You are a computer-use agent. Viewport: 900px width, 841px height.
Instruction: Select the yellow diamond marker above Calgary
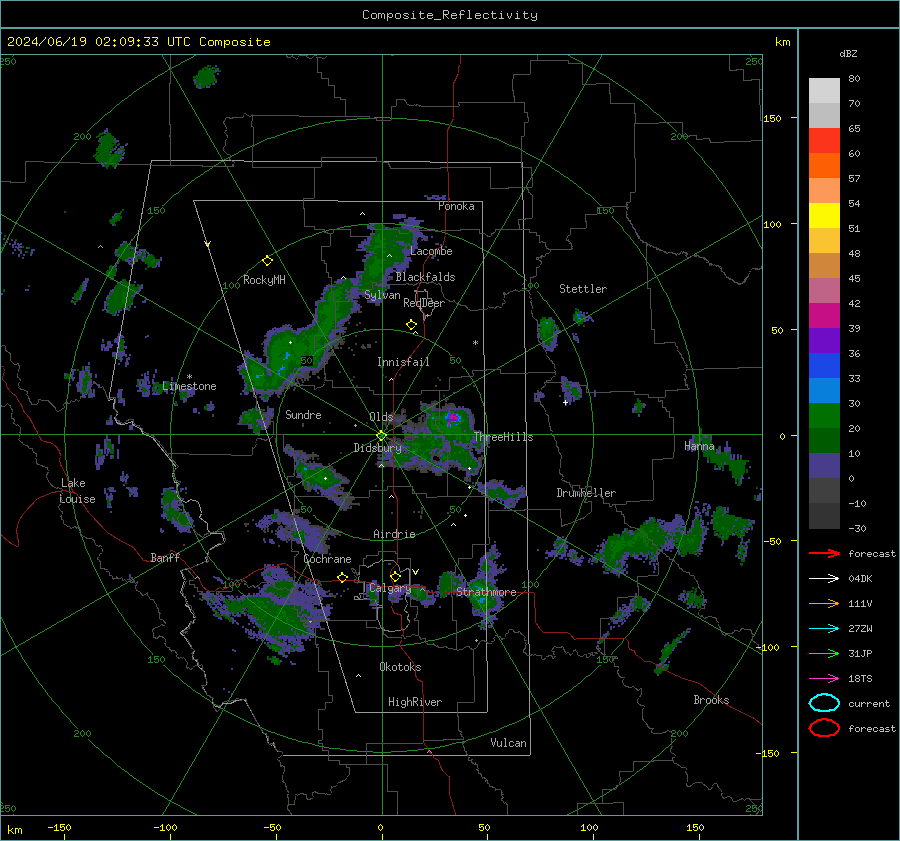[395, 576]
